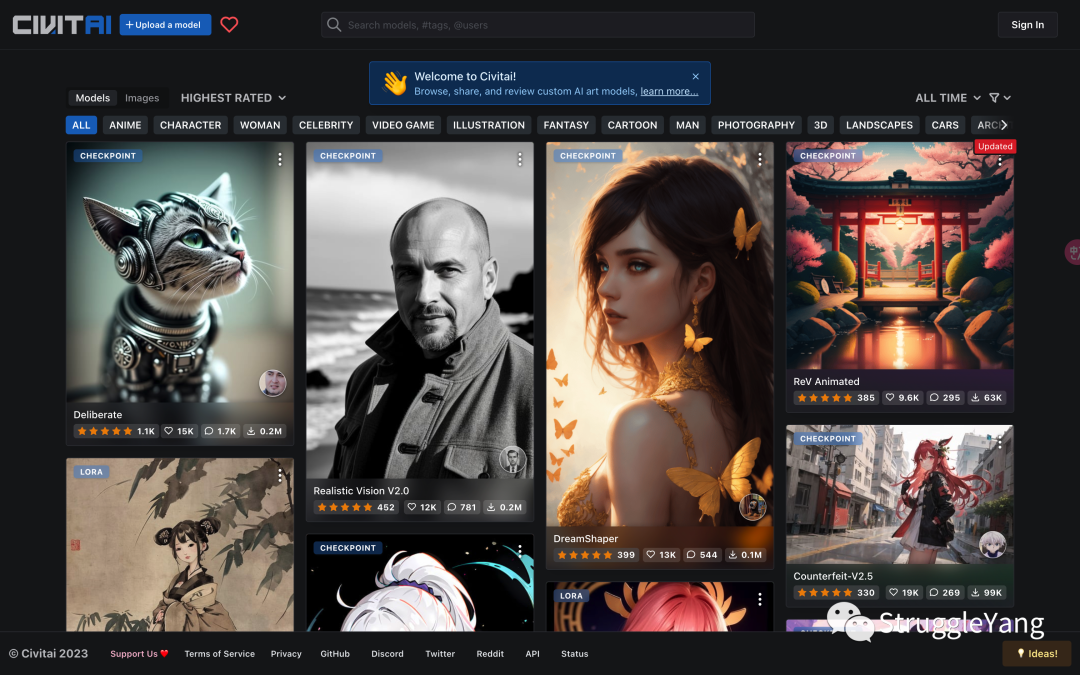Select the CELEBRITY category tag
This screenshot has height=675, width=1080.
326,125
